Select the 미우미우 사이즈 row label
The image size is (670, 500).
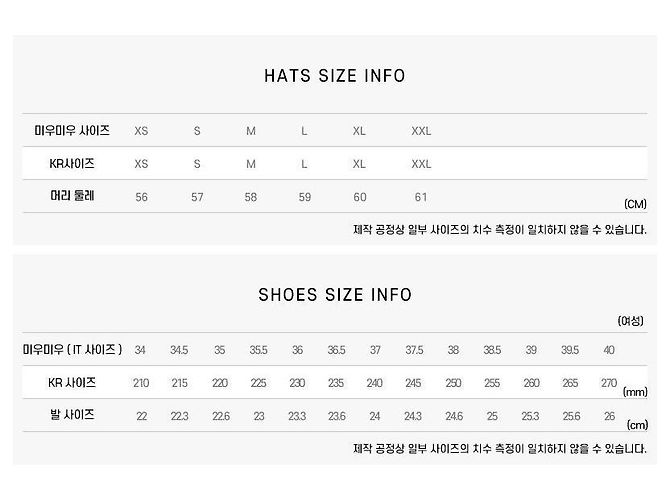[x=72, y=130]
